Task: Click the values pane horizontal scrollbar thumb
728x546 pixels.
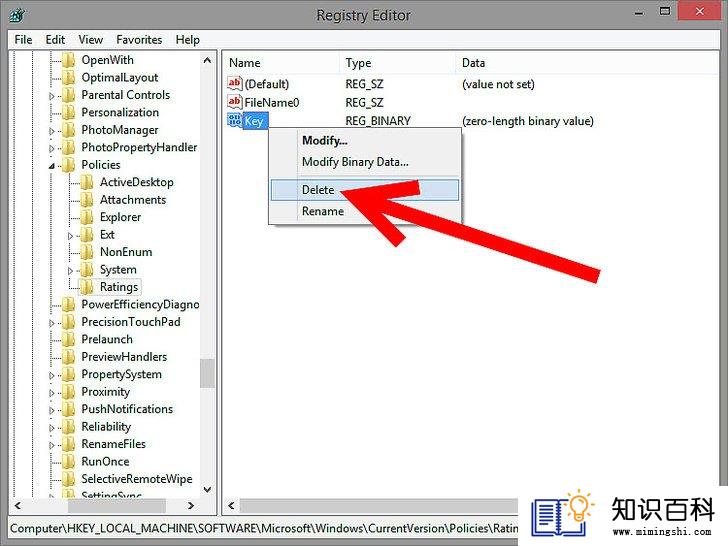Action: coord(379,506)
